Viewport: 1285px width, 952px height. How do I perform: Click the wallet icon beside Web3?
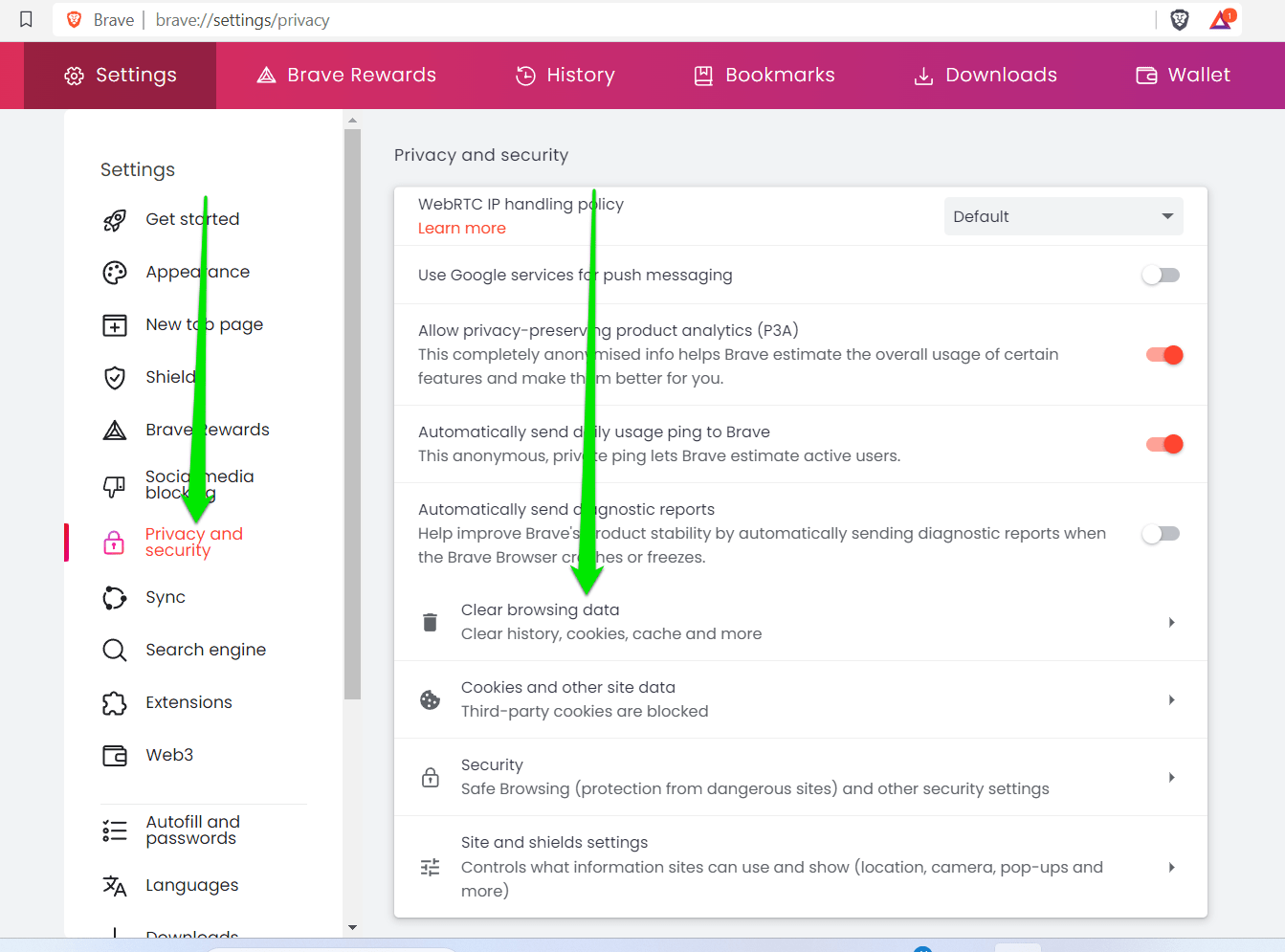click(115, 756)
